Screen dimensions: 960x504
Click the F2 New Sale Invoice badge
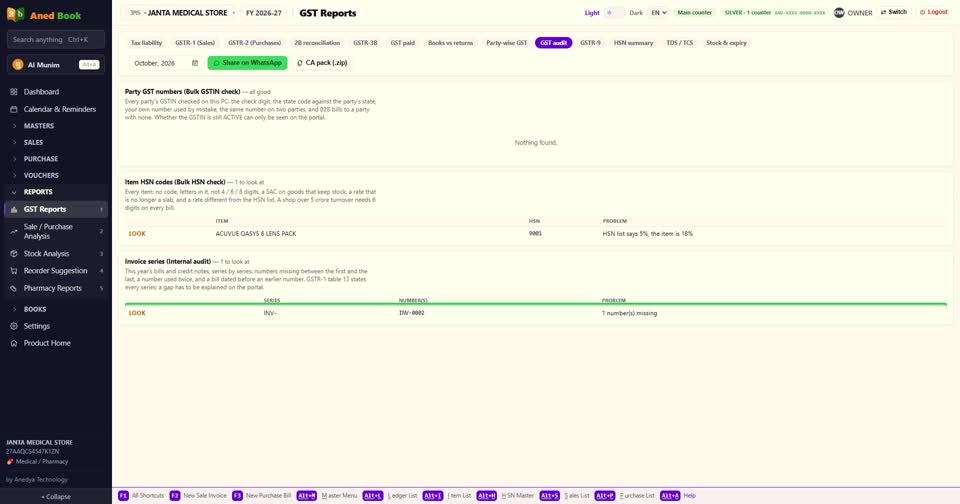174,495
